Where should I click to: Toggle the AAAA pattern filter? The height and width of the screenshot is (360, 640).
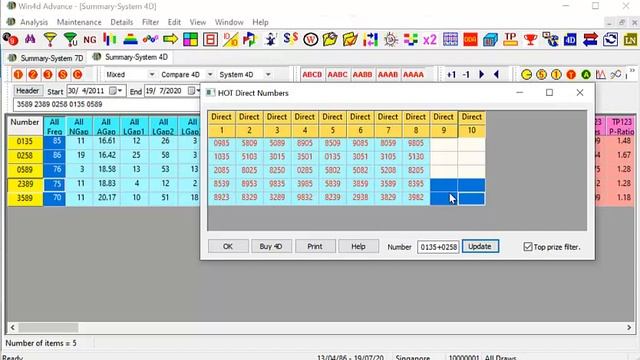(413, 75)
